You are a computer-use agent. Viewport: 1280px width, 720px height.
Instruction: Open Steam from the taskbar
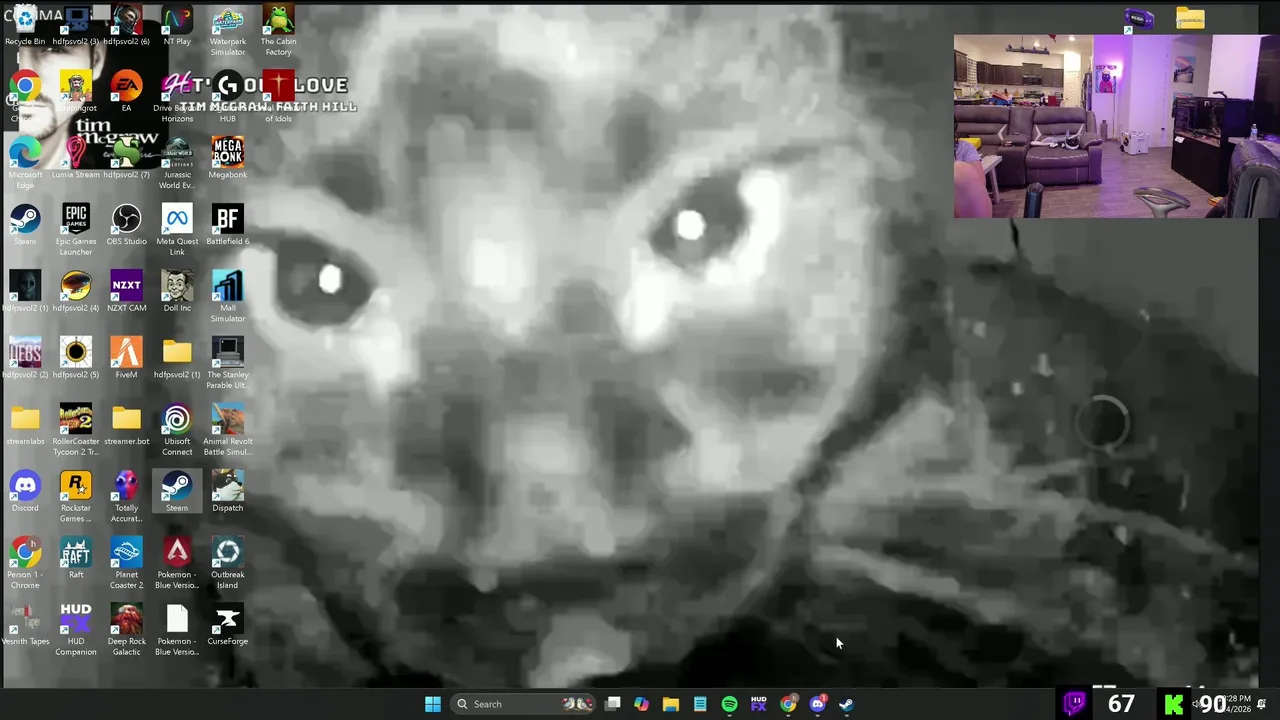(847, 704)
